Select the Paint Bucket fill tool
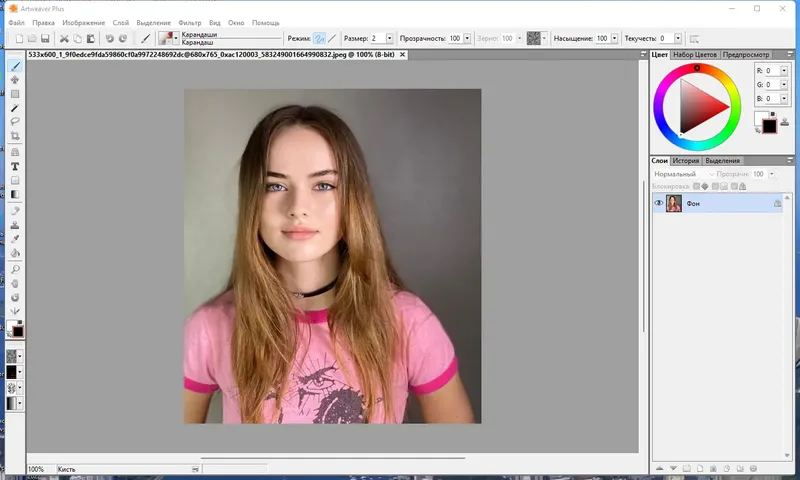 point(15,253)
